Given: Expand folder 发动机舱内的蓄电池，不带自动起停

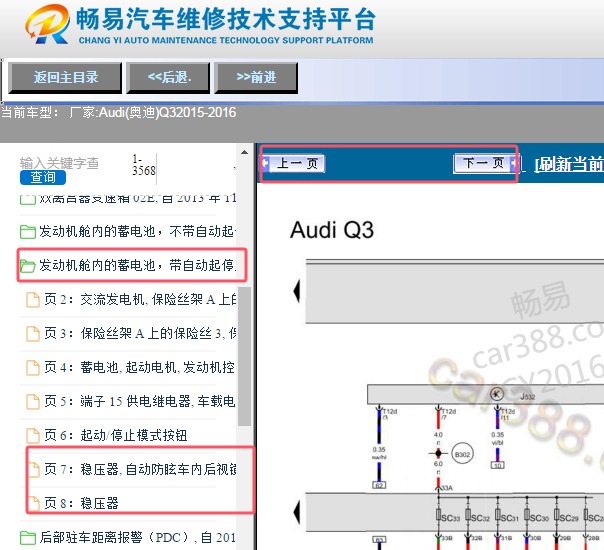Looking at the screenshot, I should coord(128,231).
